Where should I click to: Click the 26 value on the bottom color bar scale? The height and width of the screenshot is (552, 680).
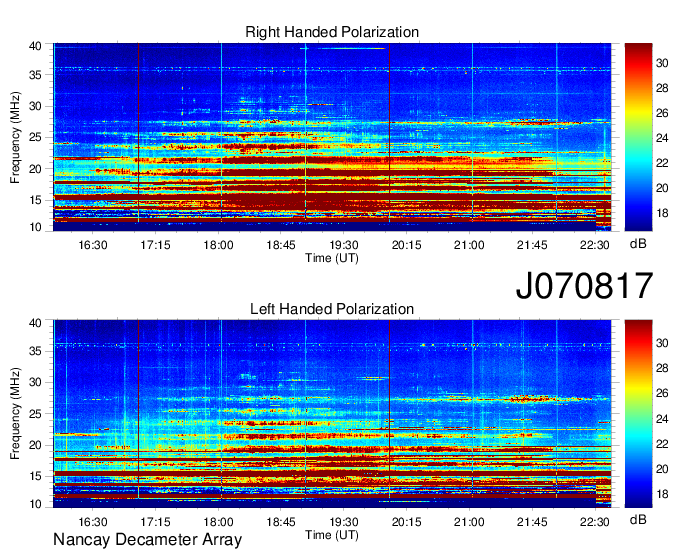point(662,393)
